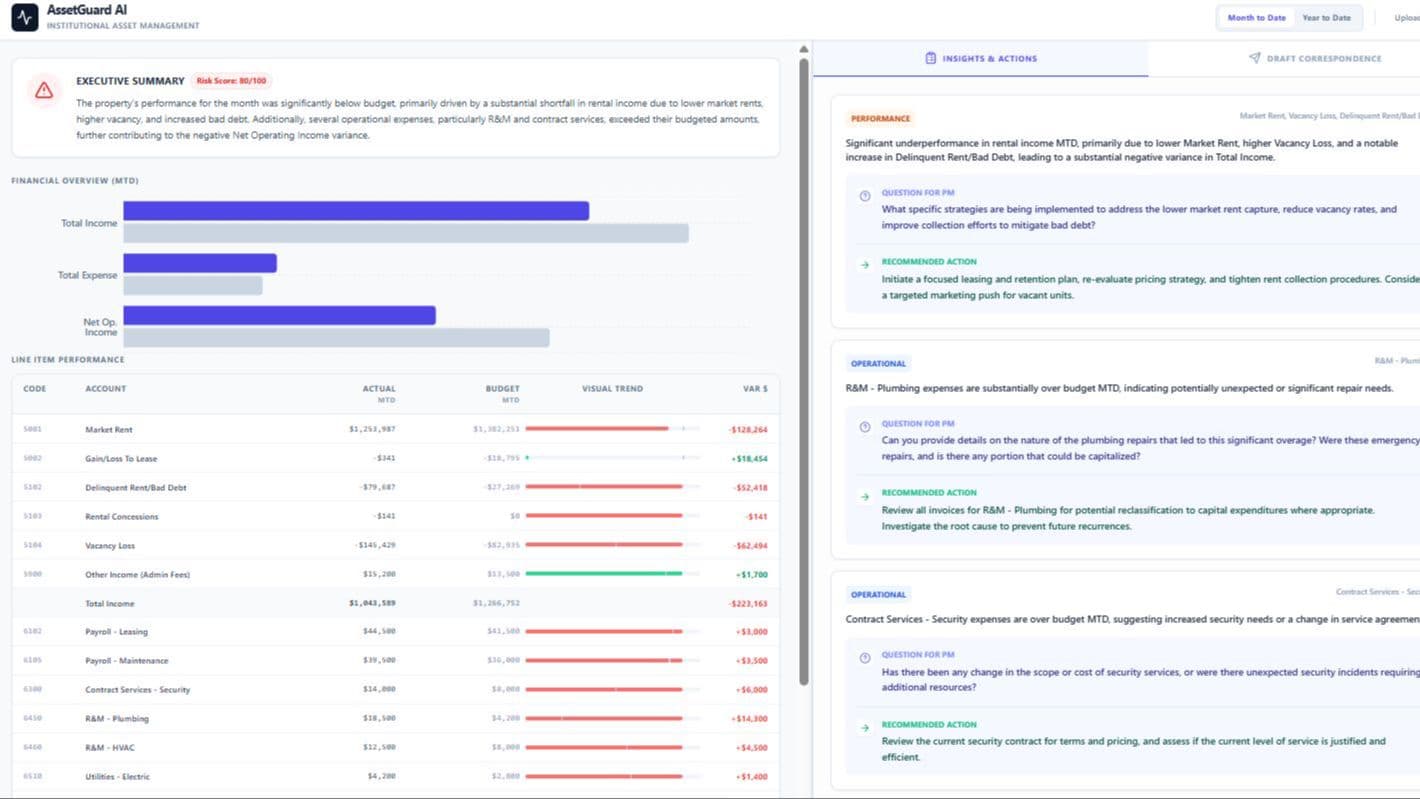Click arrow icon beside review security contract action
Image resolution: width=1420 pixels, height=799 pixels.
865,727
